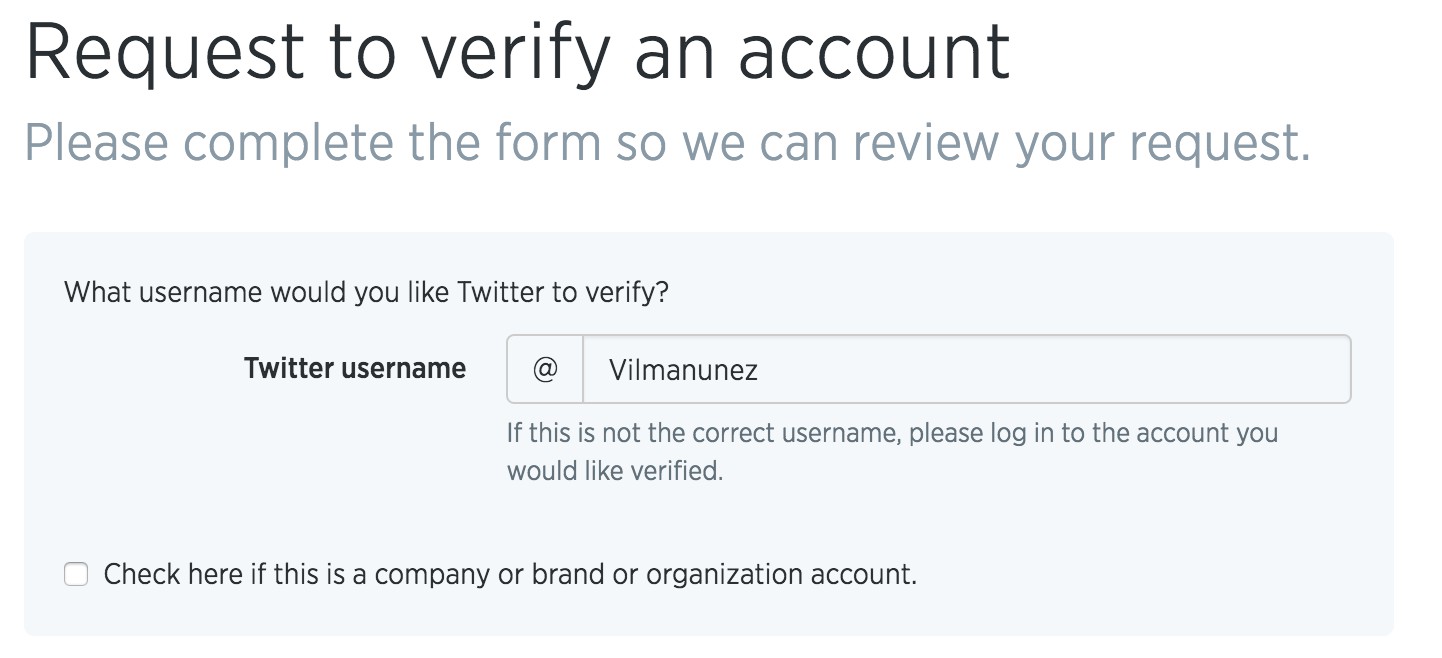The width and height of the screenshot is (1442, 658).
Task: Toggle the checkbox below the username section
Action: pos(74,574)
